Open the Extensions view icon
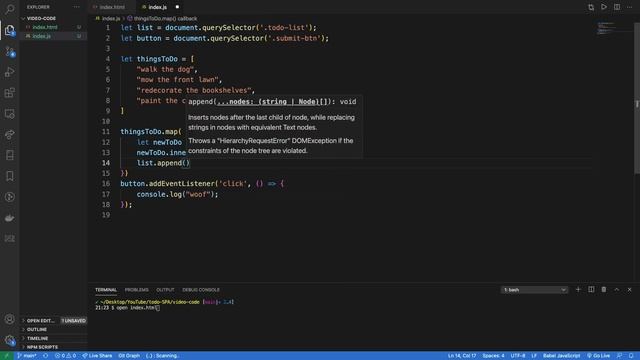The height and width of the screenshot is (360, 640). click(x=9, y=93)
